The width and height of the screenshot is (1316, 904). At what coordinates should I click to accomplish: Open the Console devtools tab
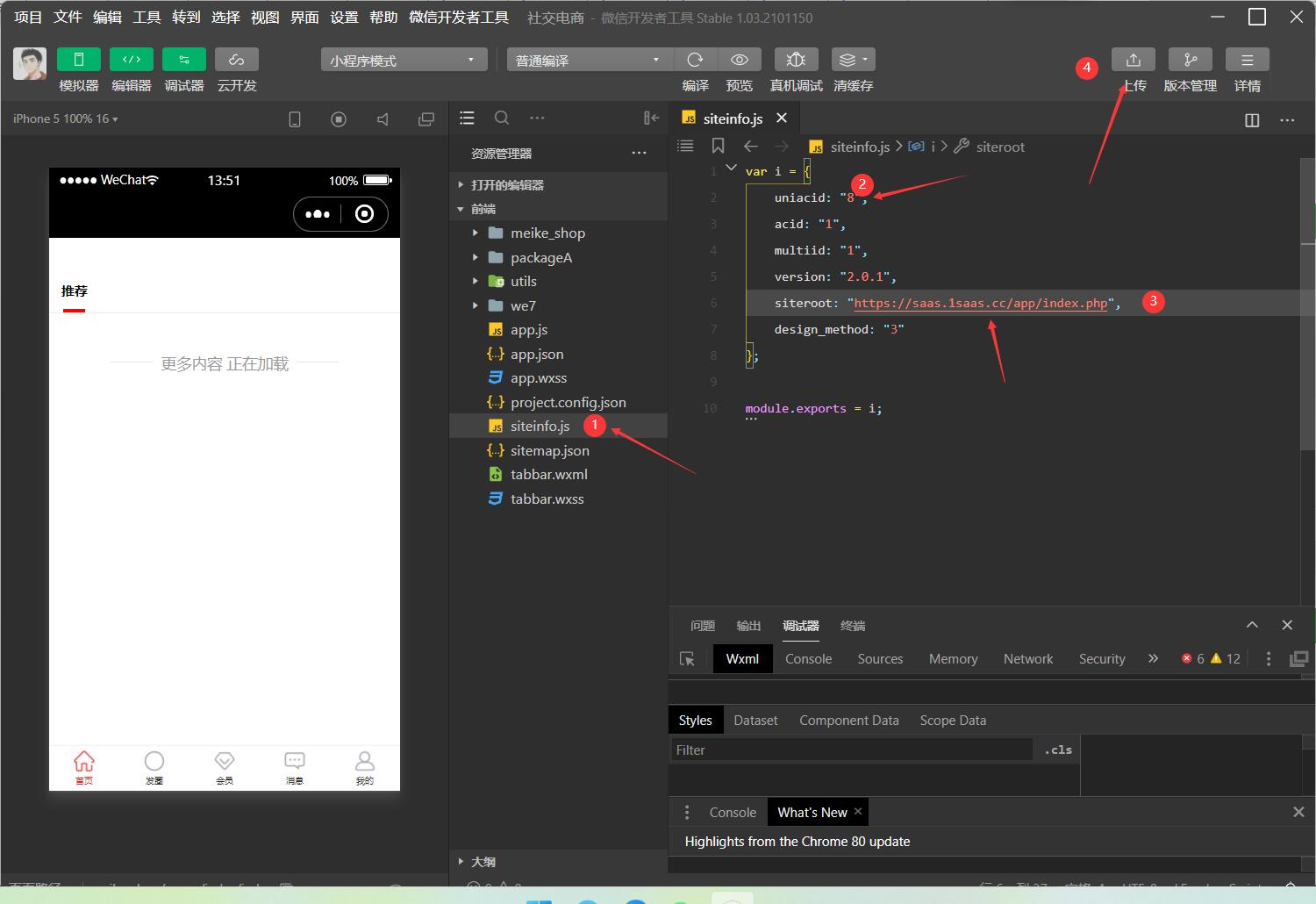[808, 659]
